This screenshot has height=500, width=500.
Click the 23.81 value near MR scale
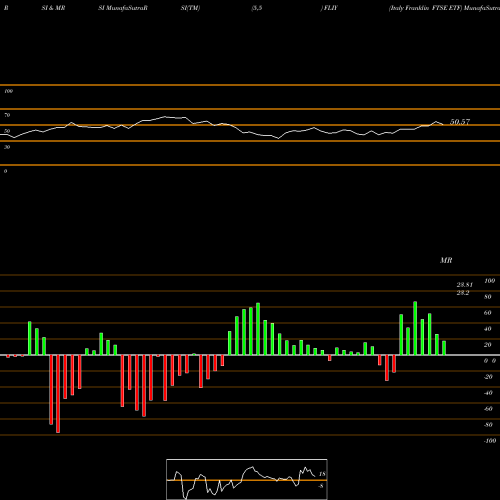(x=465, y=285)
